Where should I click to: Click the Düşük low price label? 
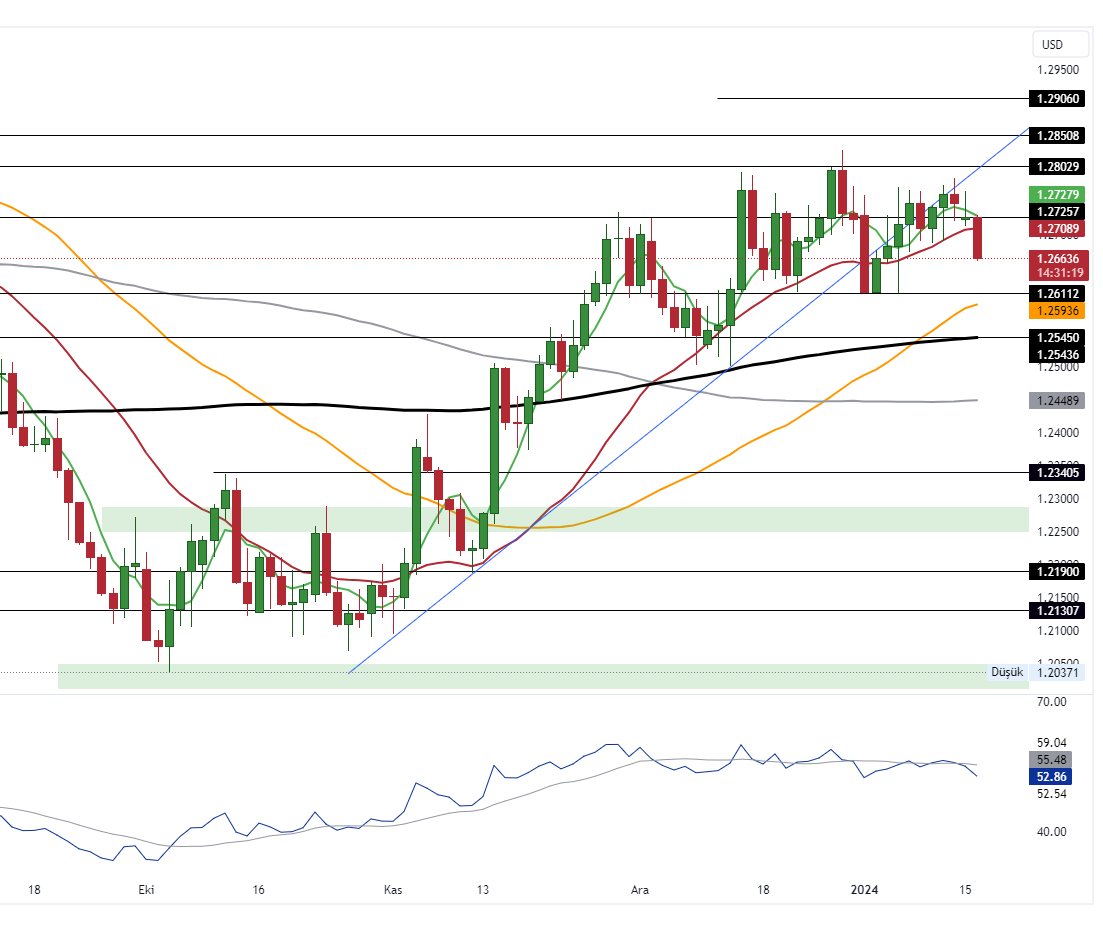[1006, 672]
